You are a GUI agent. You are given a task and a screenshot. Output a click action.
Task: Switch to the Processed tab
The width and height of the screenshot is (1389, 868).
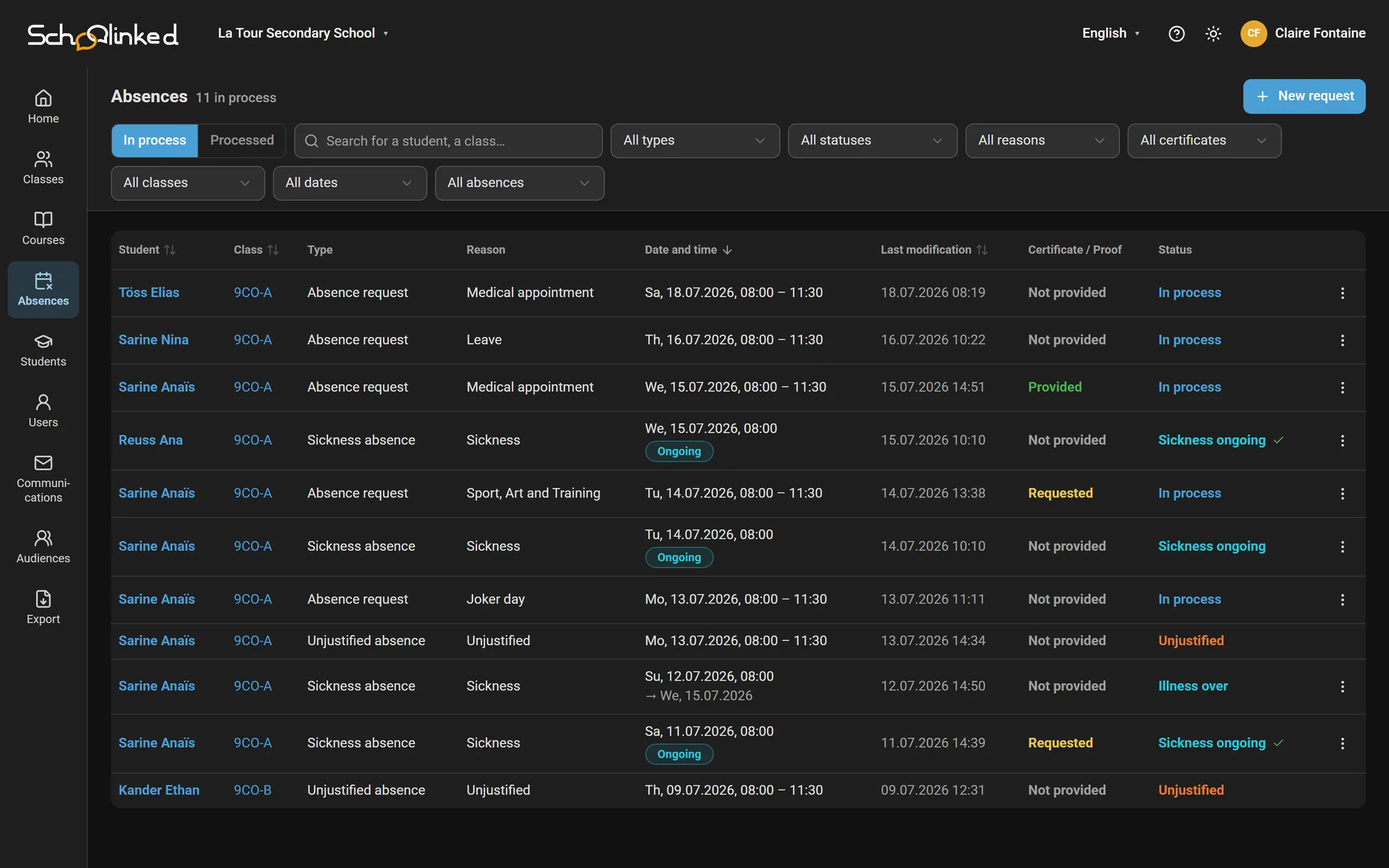[x=242, y=141]
